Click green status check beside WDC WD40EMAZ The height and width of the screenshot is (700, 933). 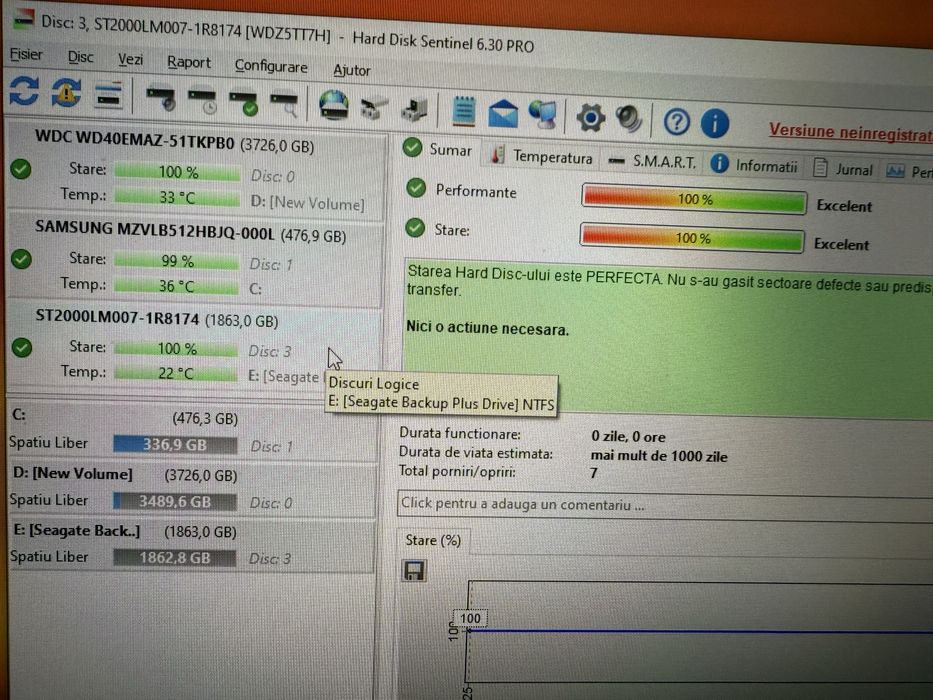(x=21, y=169)
